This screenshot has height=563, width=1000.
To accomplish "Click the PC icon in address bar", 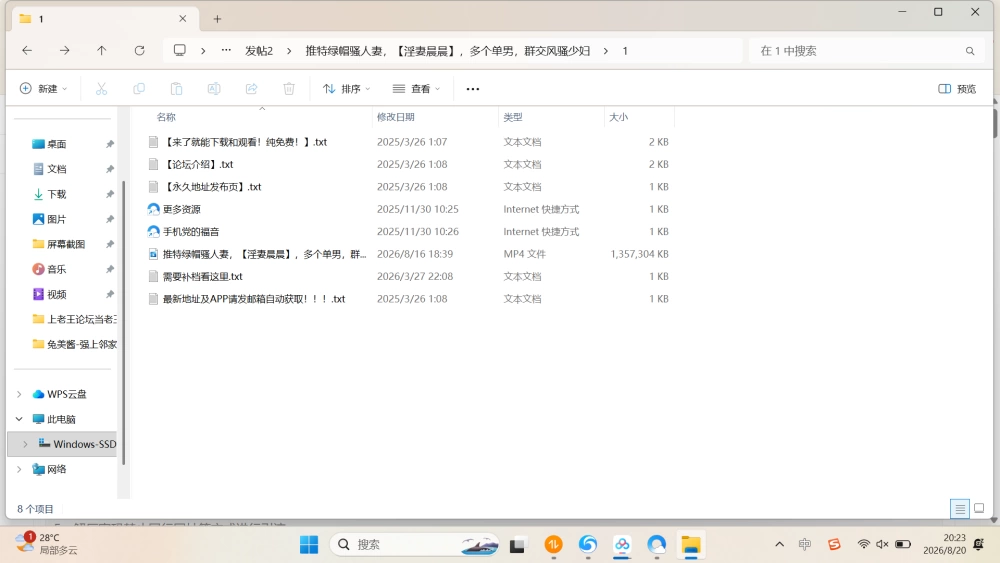I will (180, 50).
